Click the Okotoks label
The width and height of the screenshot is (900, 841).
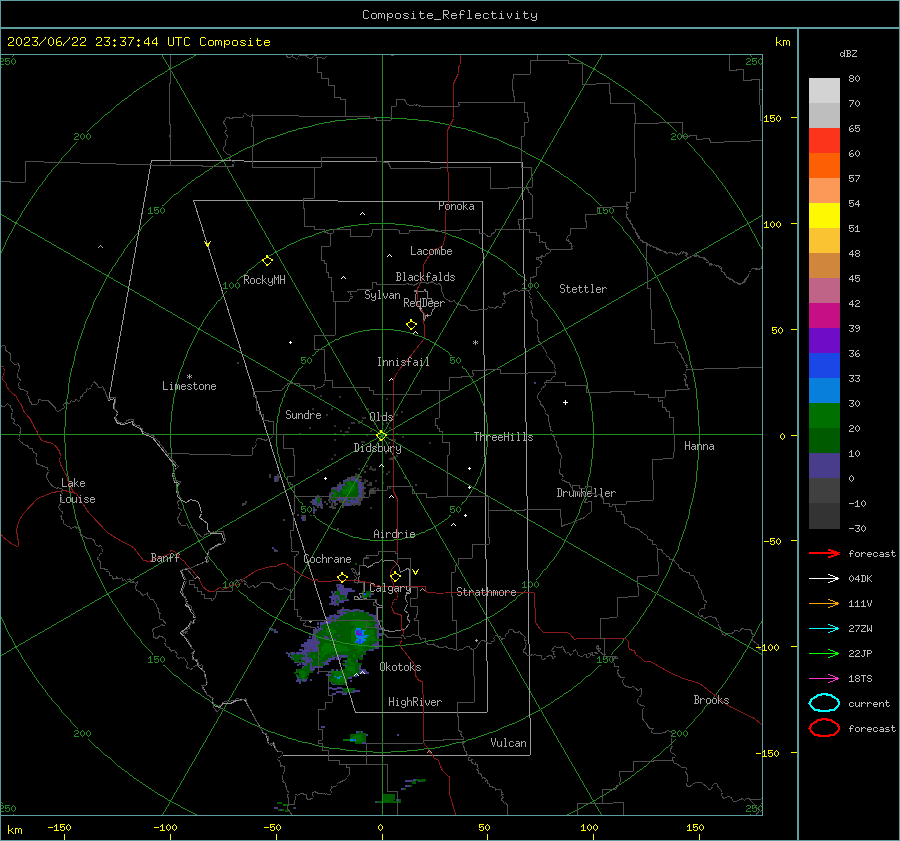(400, 667)
